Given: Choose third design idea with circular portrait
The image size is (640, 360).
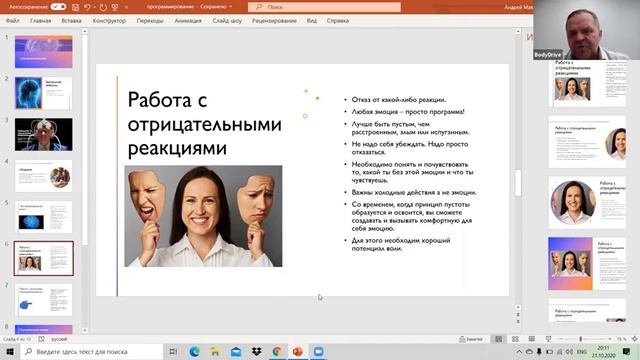Looking at the screenshot, I should tap(587, 202).
